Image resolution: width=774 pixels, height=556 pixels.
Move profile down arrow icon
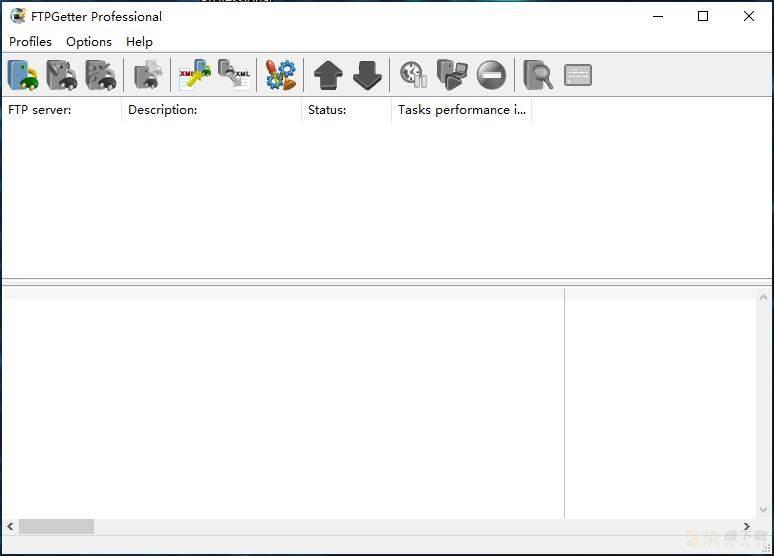click(367, 75)
